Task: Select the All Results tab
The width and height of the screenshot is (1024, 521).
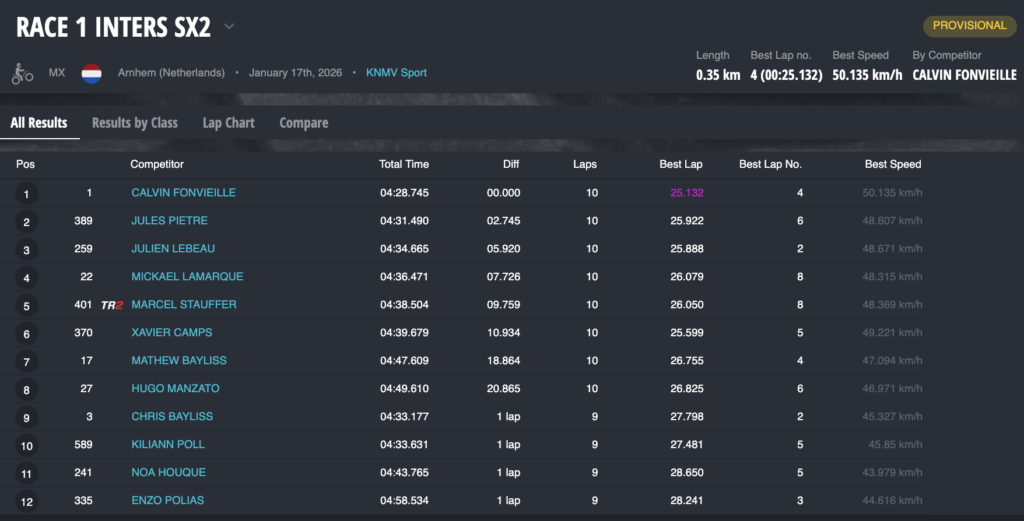Action: coord(39,123)
